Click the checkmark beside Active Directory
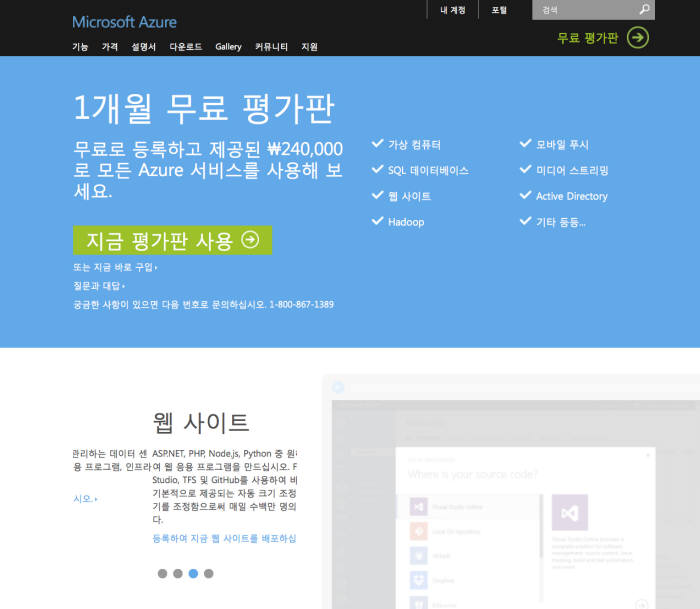The image size is (700, 609). [x=526, y=195]
